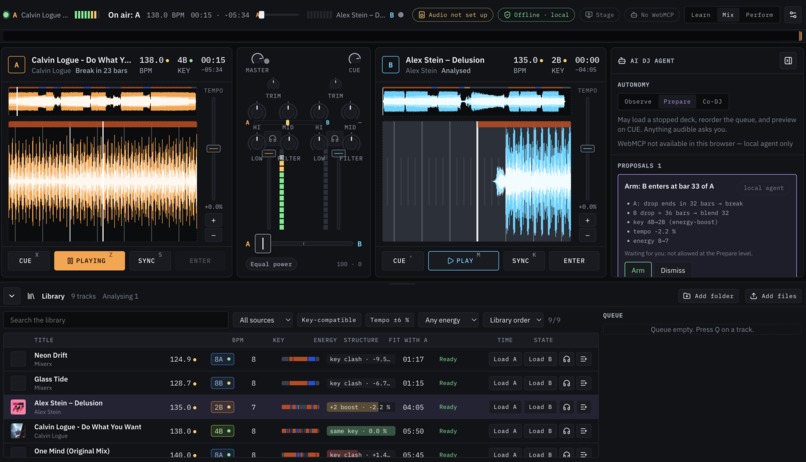Click the Search the library field
Image resolution: width=806 pixels, height=462 pixels.
point(116,320)
